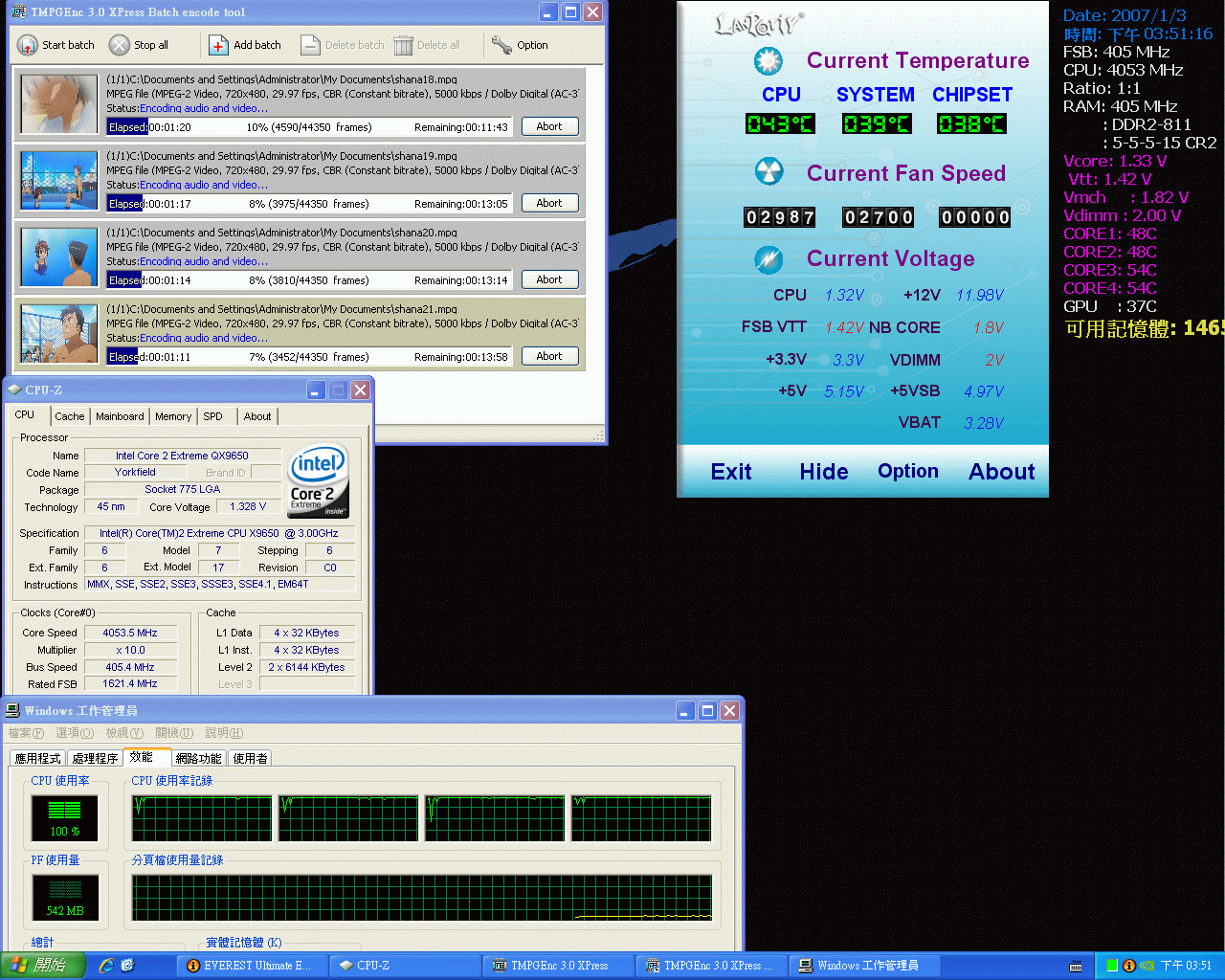1225x980 pixels.
Task: Click the greyed Delete all toolbar button
Action: click(427, 45)
